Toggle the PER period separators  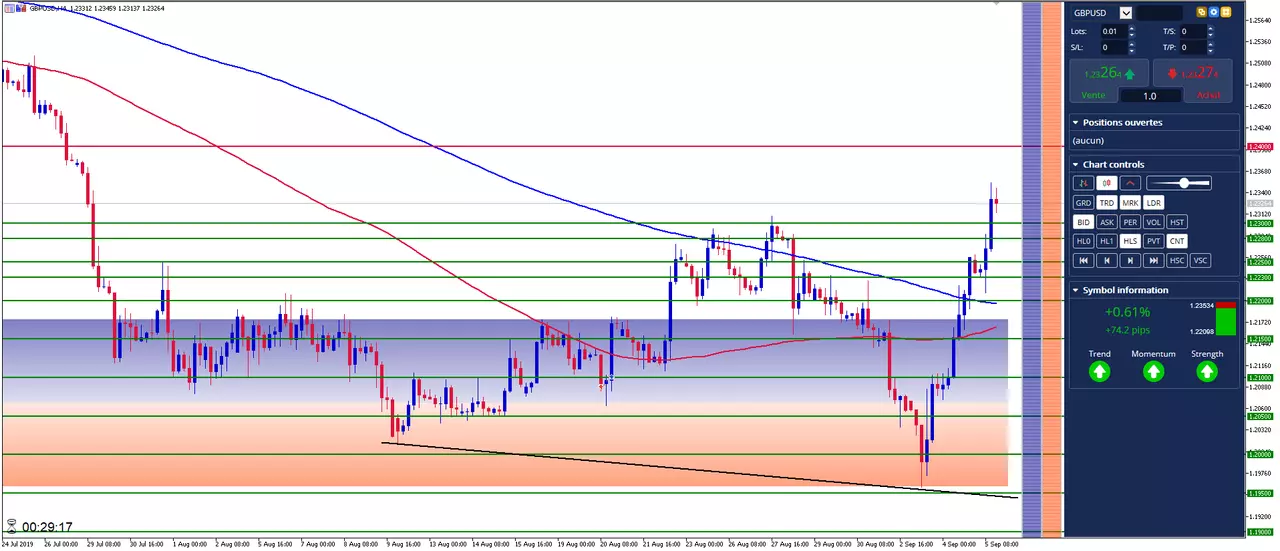coord(1131,222)
